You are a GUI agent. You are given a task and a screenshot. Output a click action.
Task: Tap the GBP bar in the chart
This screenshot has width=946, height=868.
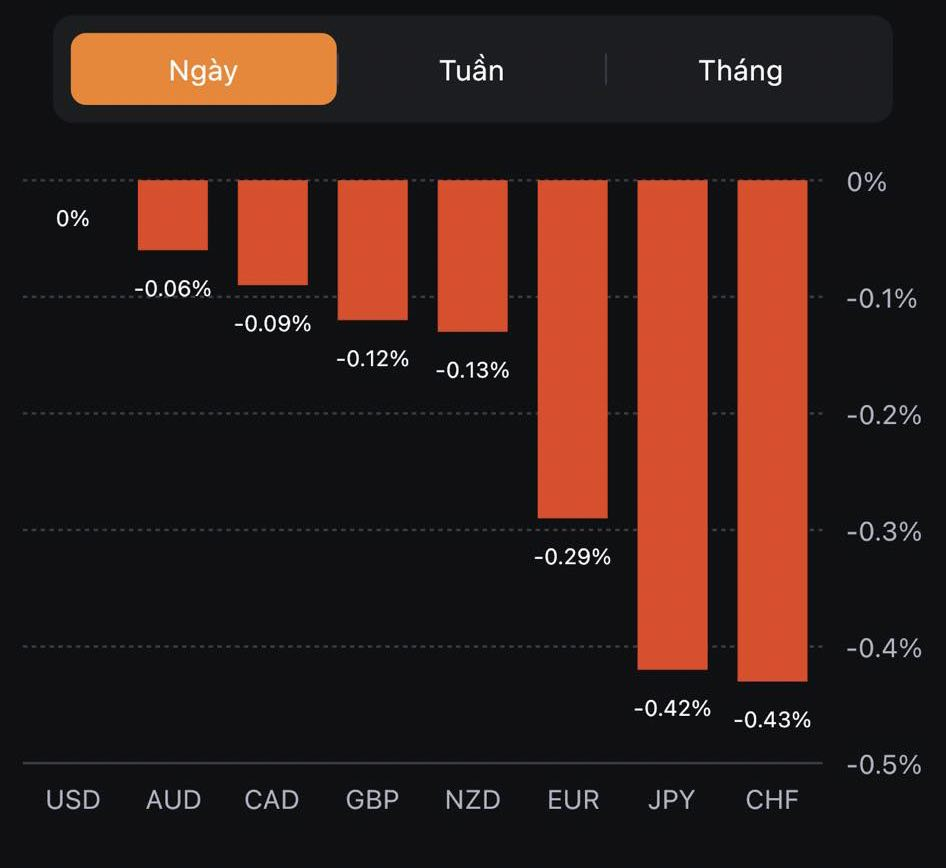(373, 250)
